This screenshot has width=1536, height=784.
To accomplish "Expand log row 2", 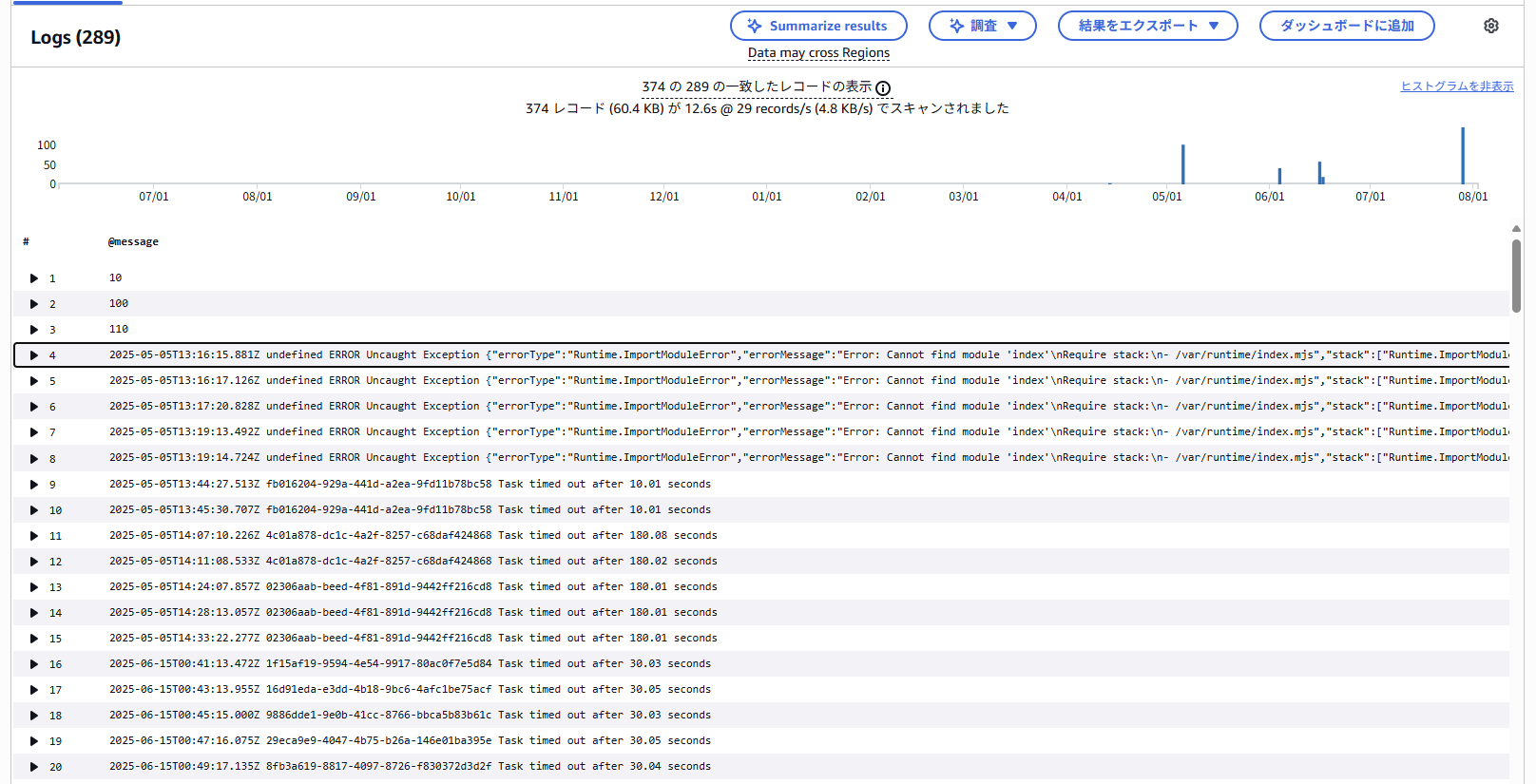I will pyautogui.click(x=34, y=304).
